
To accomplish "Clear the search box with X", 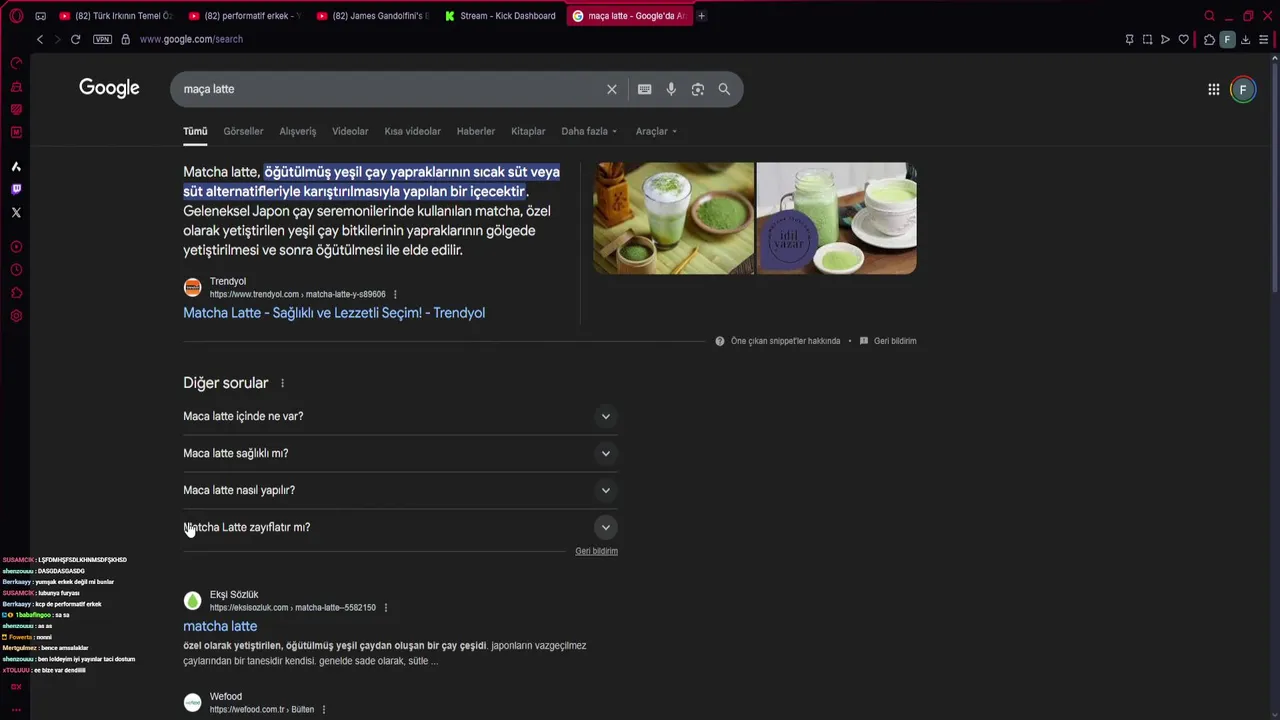I will [x=612, y=89].
